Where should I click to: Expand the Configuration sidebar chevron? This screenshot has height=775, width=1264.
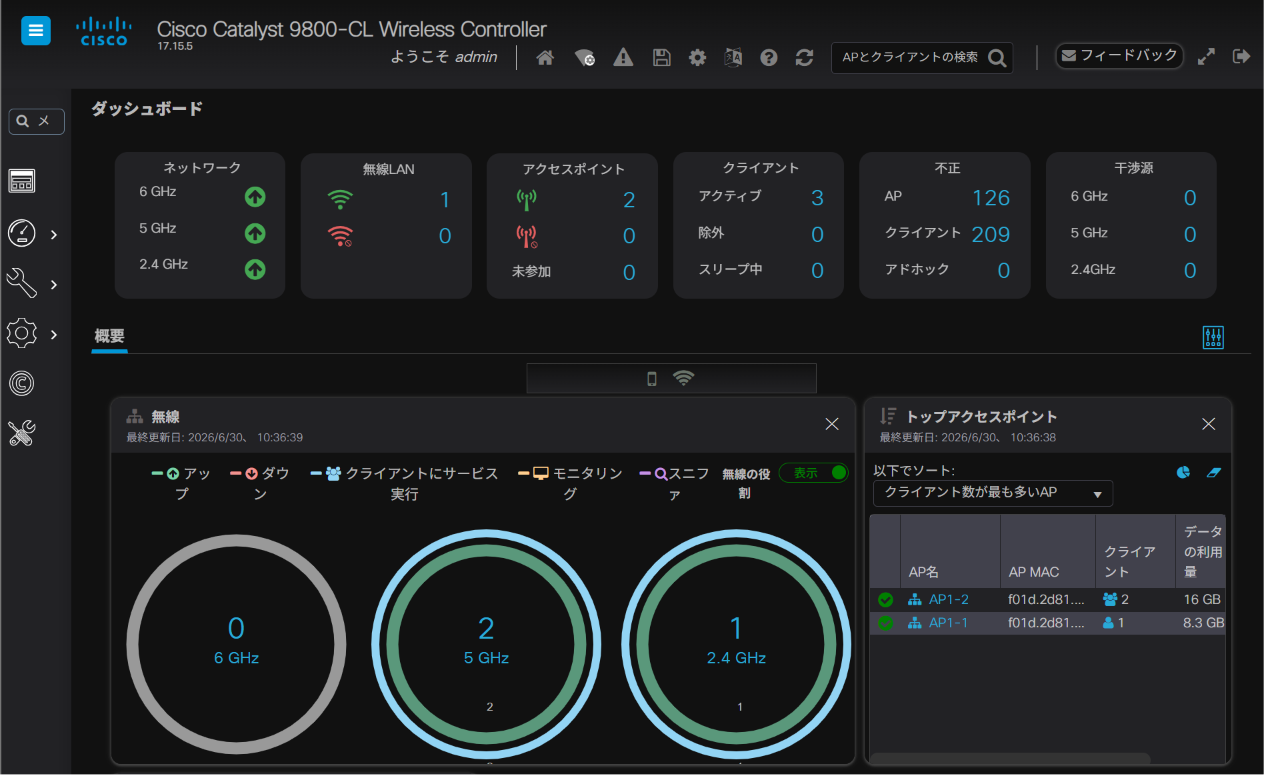click(x=54, y=285)
